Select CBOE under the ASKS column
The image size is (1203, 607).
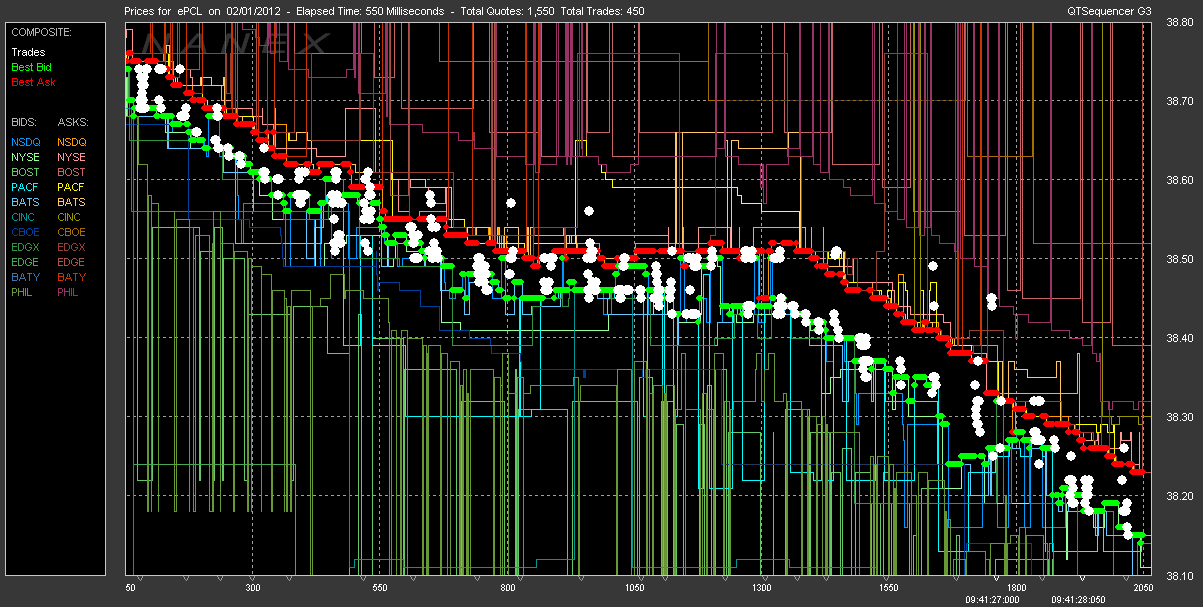point(71,232)
